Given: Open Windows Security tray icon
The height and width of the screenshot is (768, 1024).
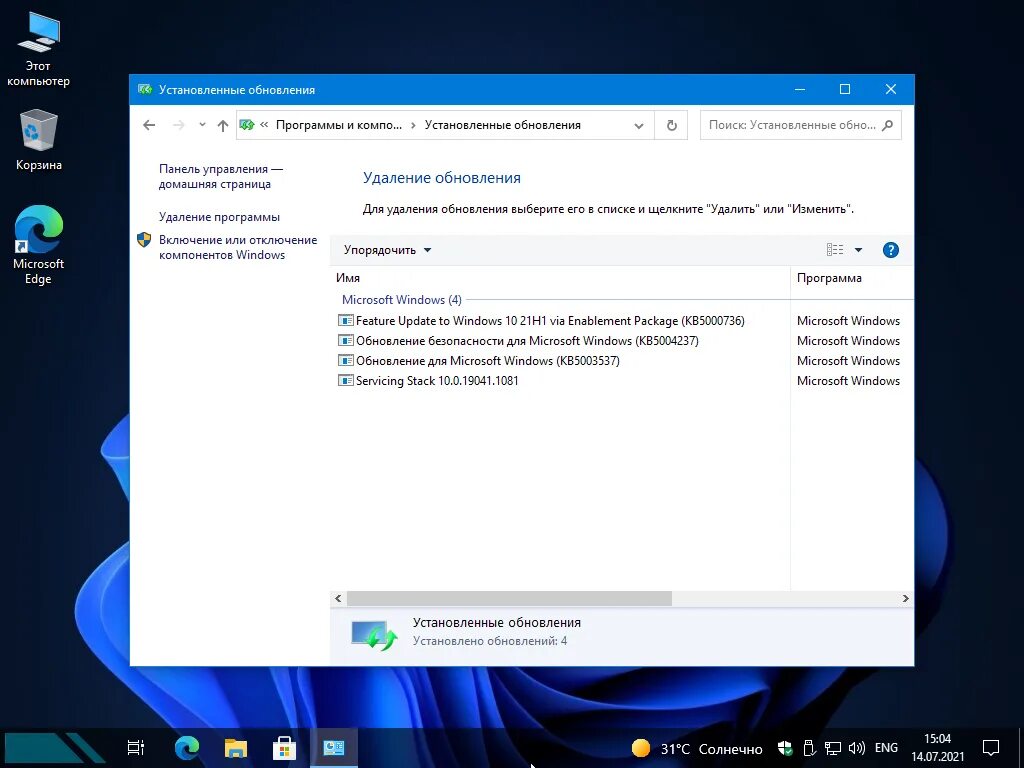Looking at the screenshot, I should point(785,748).
